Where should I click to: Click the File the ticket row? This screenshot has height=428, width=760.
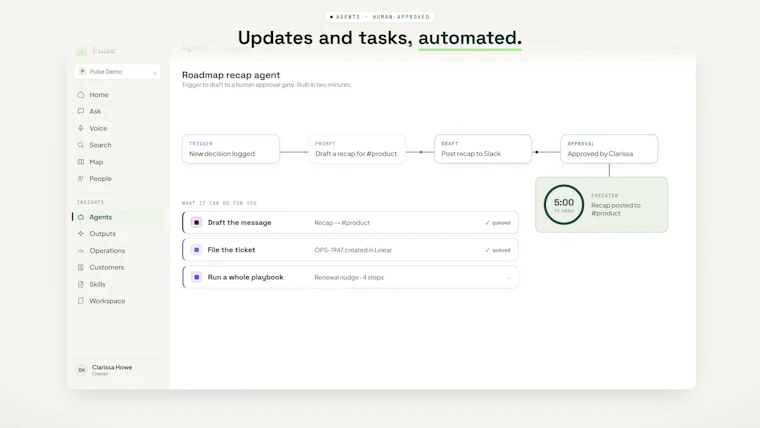(x=350, y=250)
